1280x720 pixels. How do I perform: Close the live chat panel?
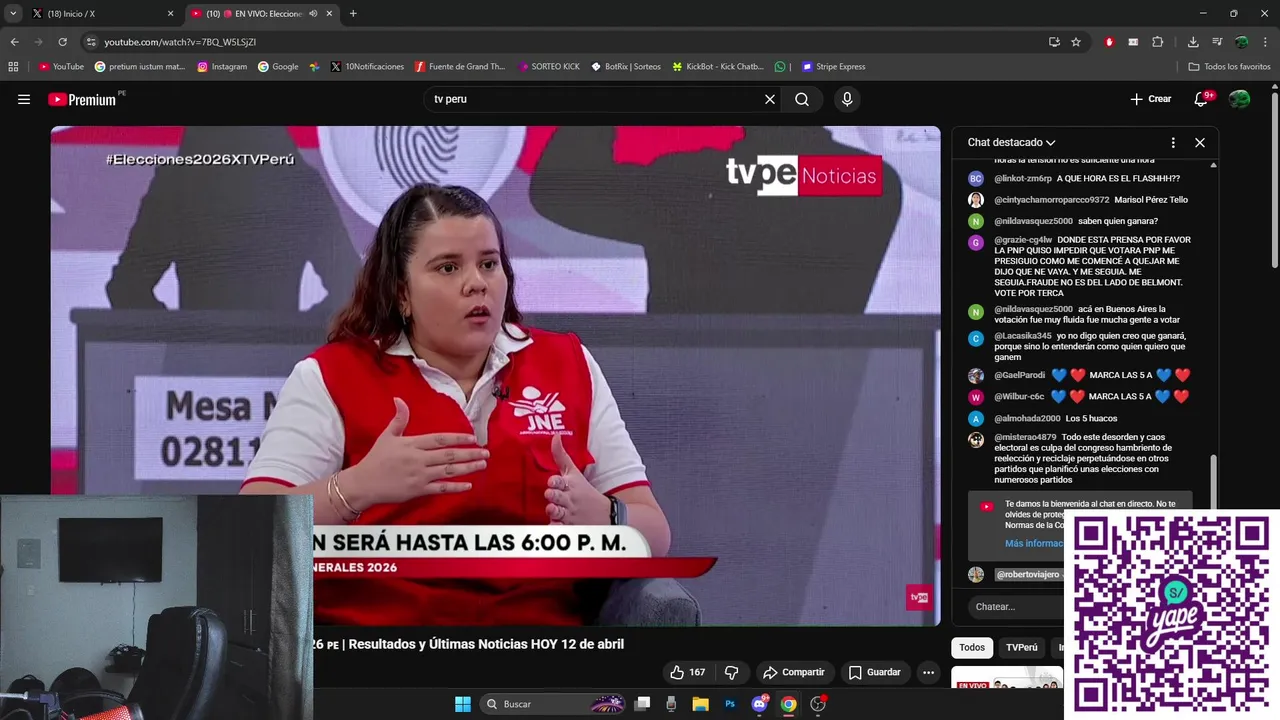[x=1200, y=142]
